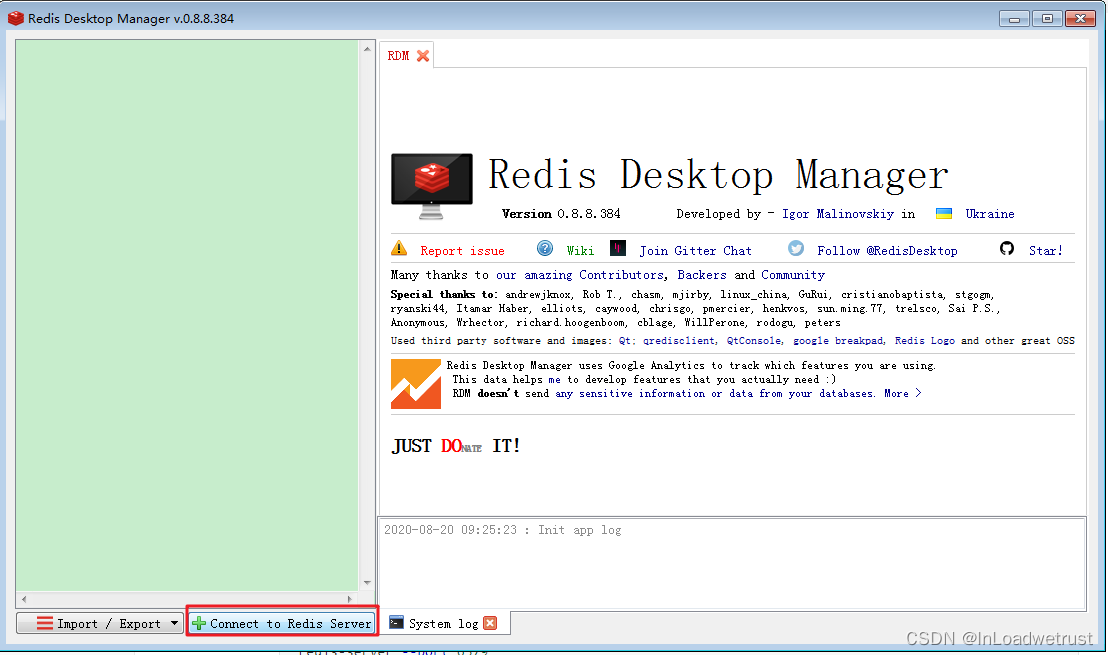
Task: Minimize the Redis Desktop Manager window
Action: tap(1014, 18)
